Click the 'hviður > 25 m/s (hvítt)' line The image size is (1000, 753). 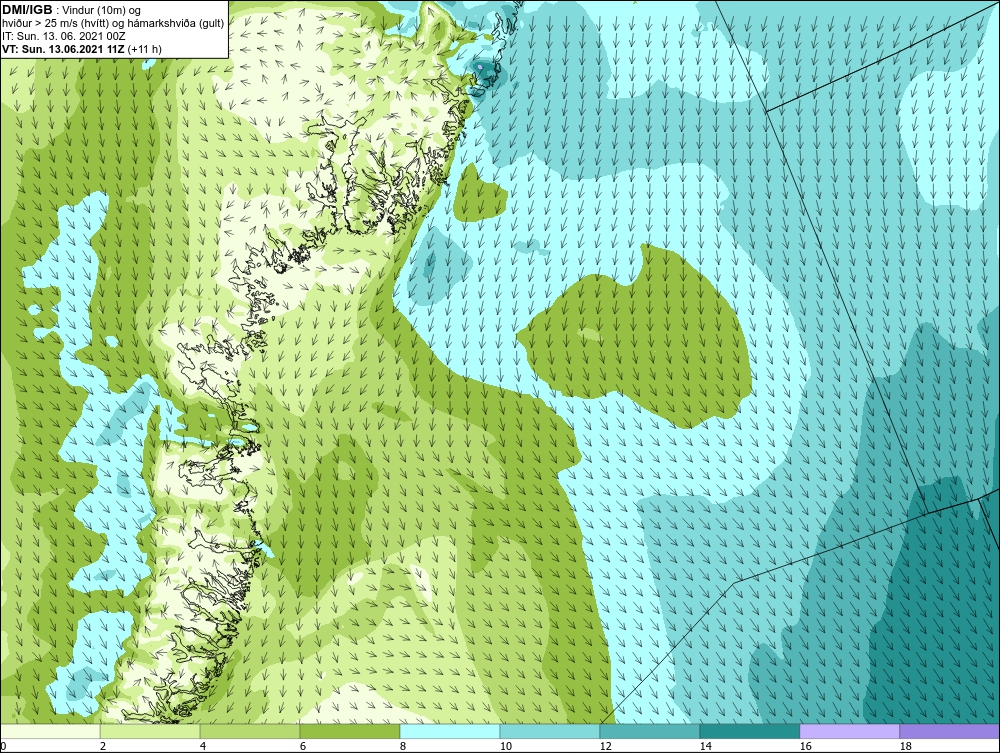[55, 24]
